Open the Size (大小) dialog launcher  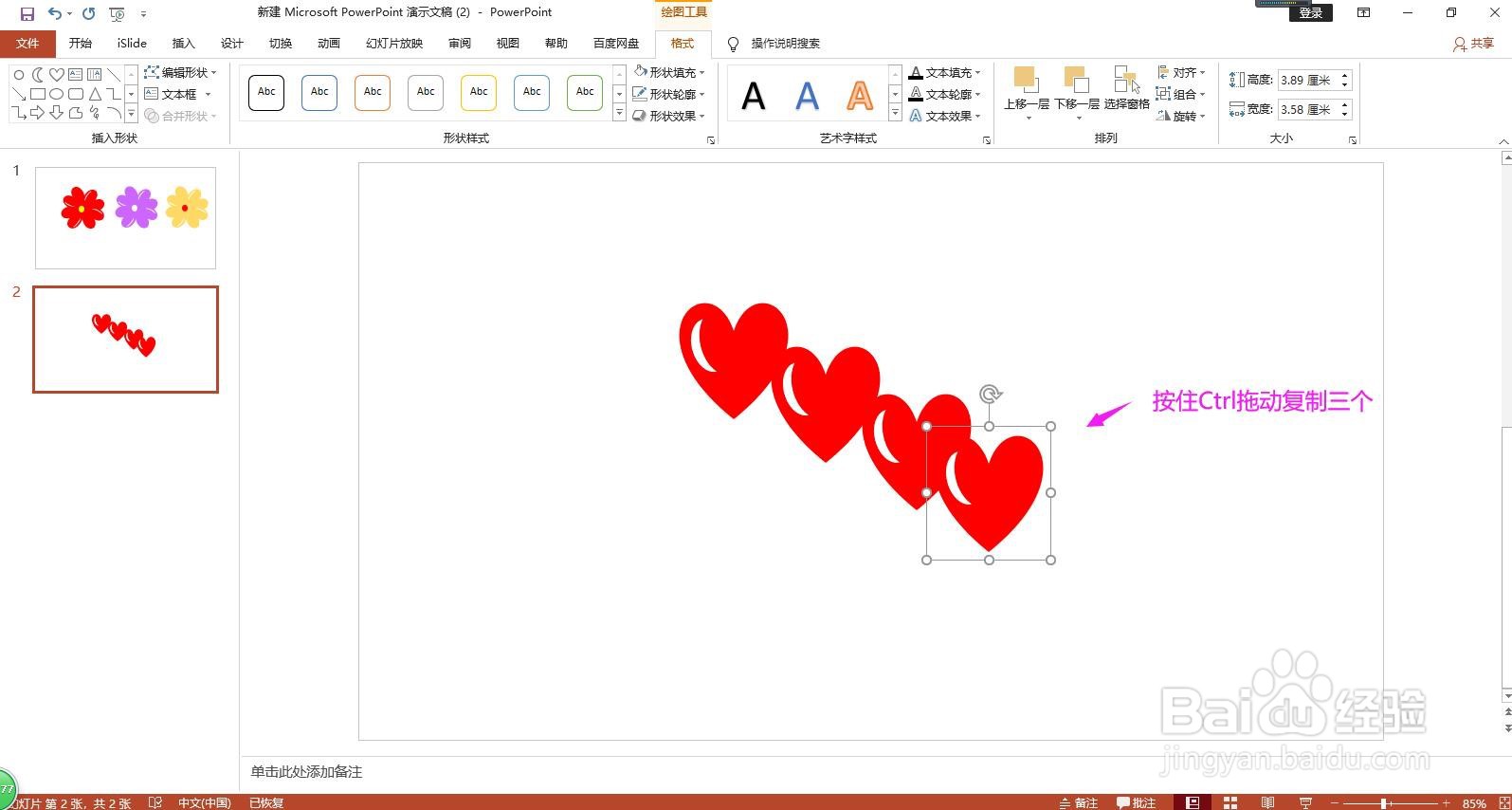click(1353, 140)
